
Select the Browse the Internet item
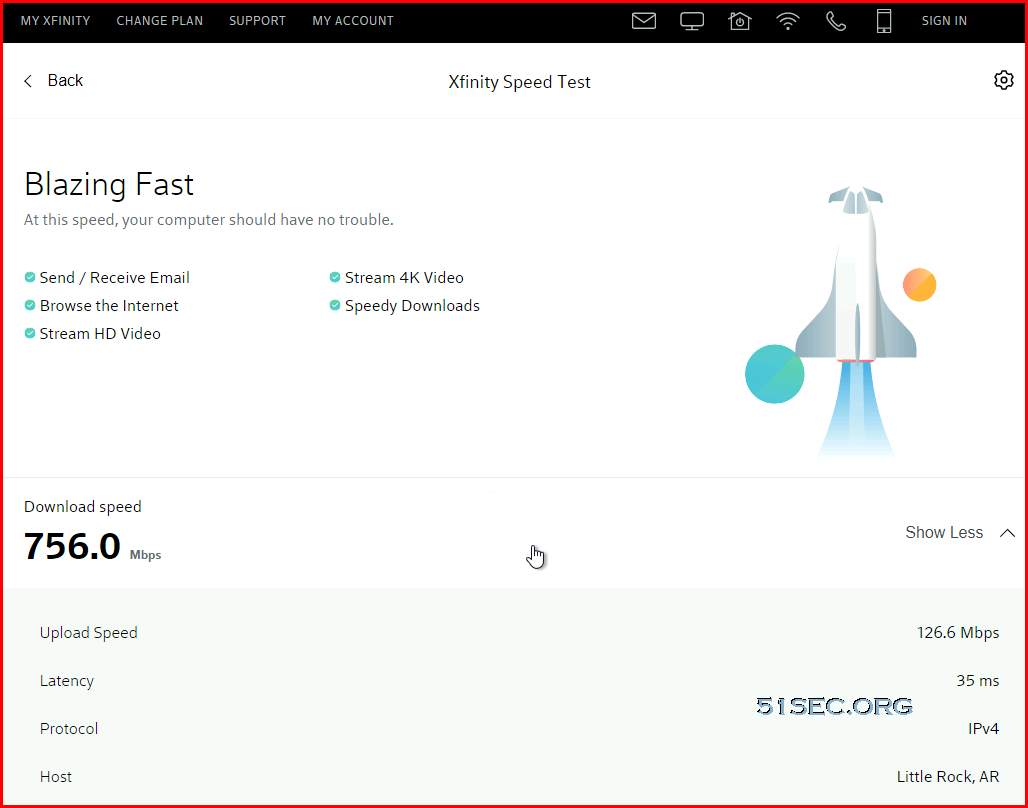coord(109,306)
